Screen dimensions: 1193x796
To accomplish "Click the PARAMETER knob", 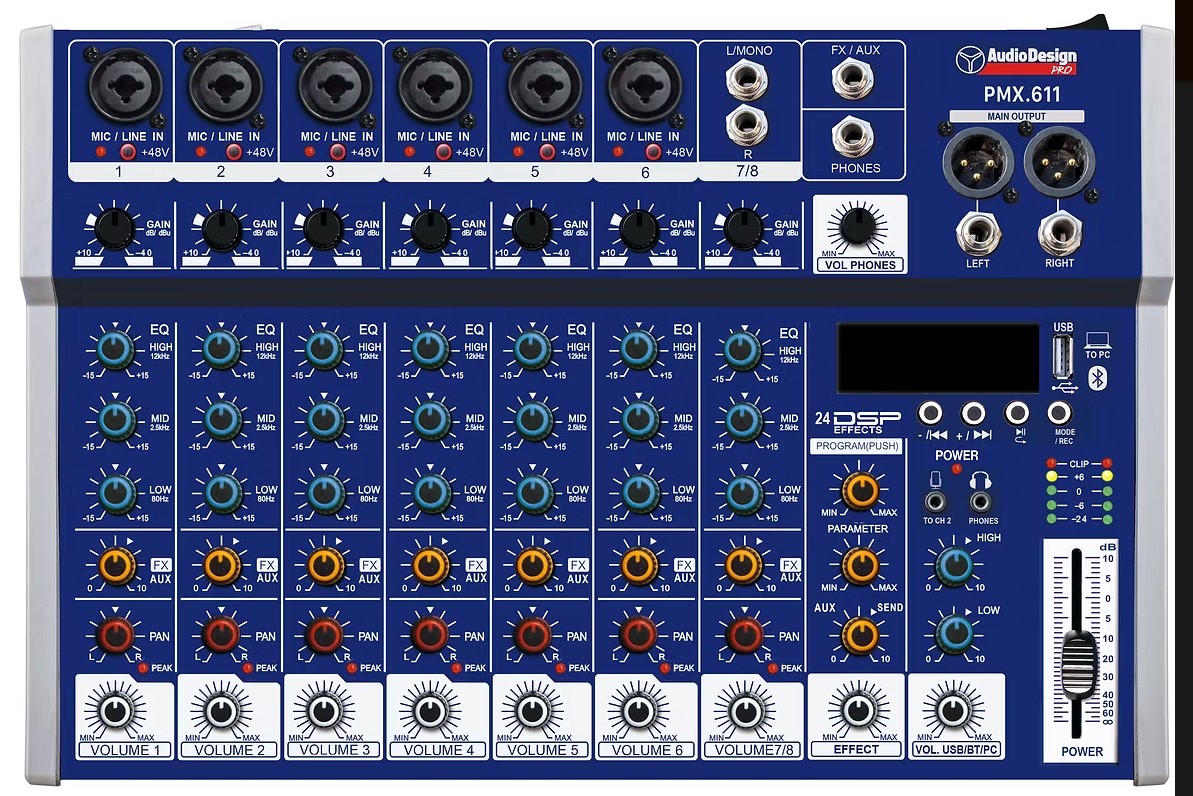I will coord(861,564).
